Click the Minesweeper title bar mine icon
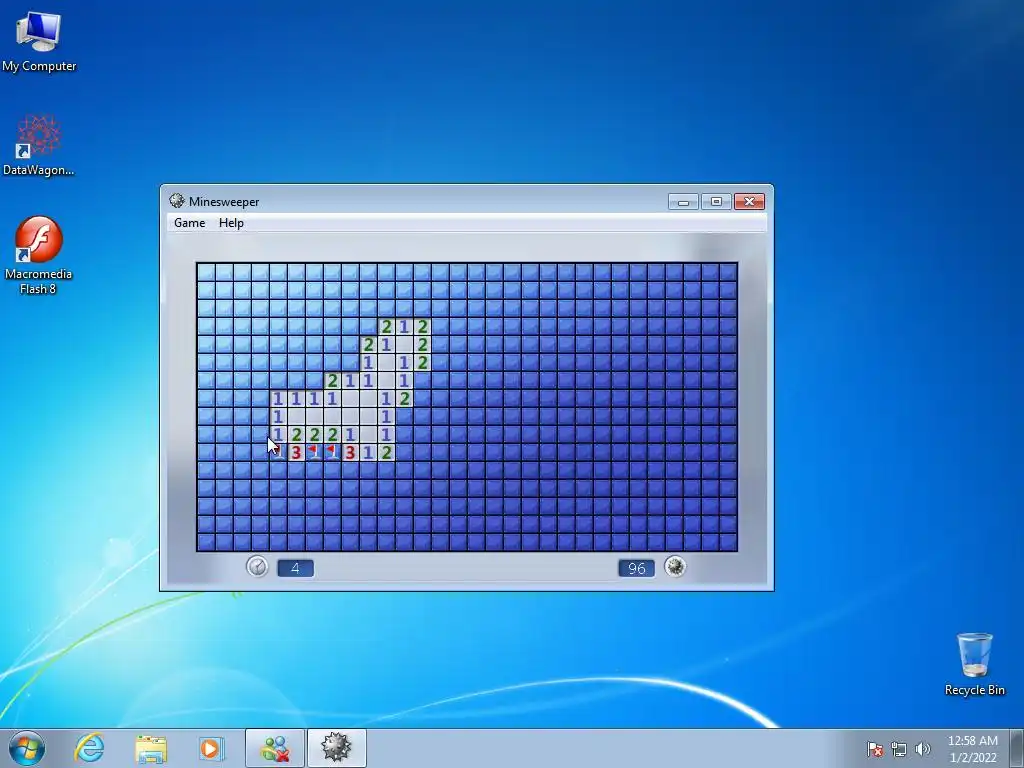 [x=176, y=201]
